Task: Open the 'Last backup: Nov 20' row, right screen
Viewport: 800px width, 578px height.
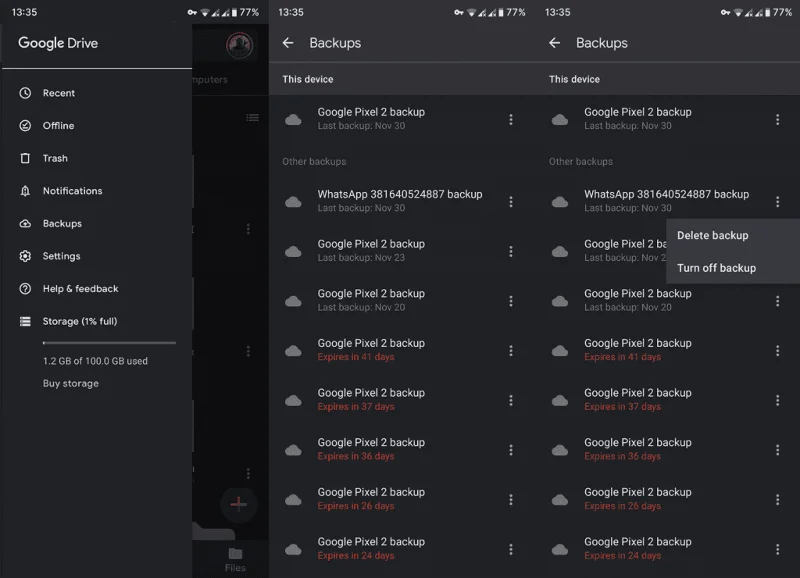Action: point(668,300)
